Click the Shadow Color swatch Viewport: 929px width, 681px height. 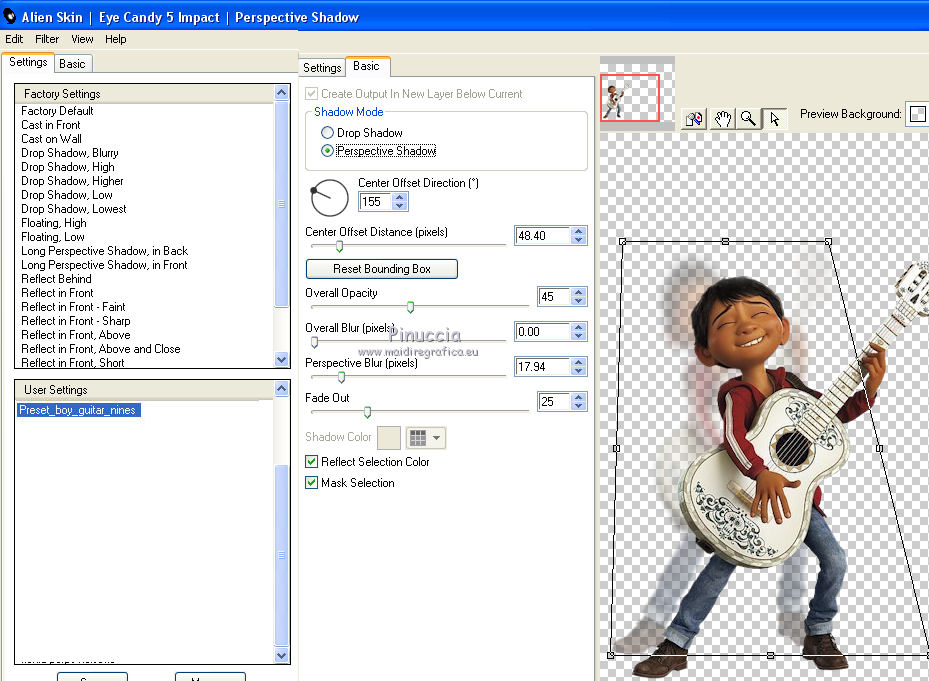pos(389,438)
